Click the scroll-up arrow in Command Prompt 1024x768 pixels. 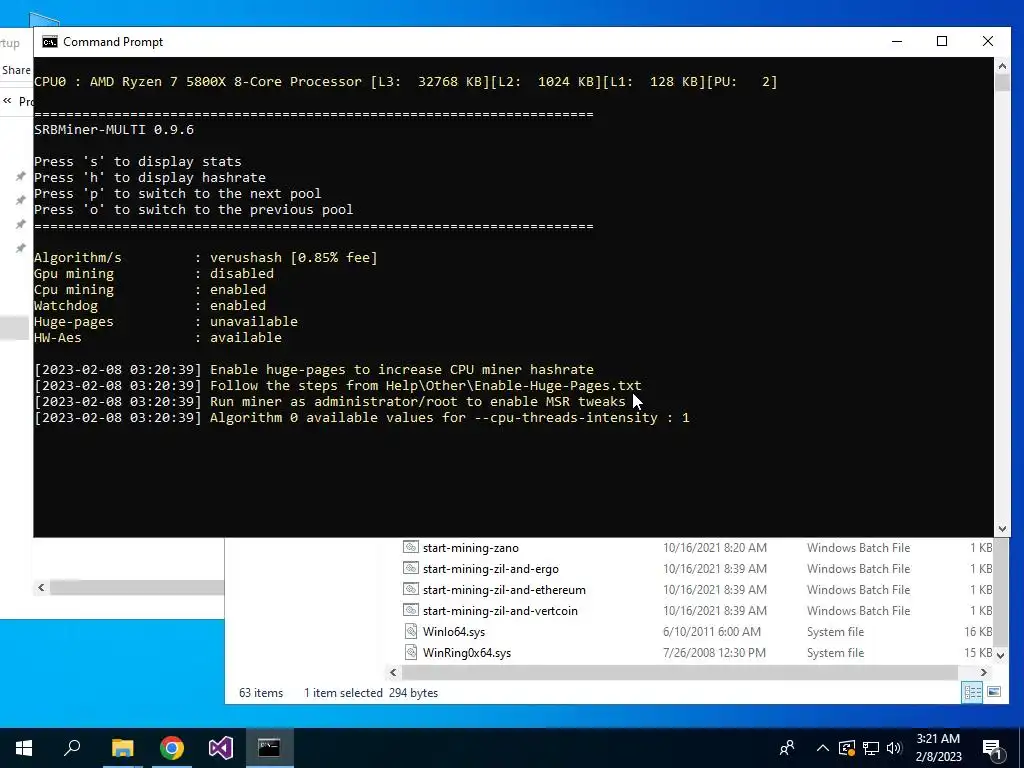coord(1002,65)
